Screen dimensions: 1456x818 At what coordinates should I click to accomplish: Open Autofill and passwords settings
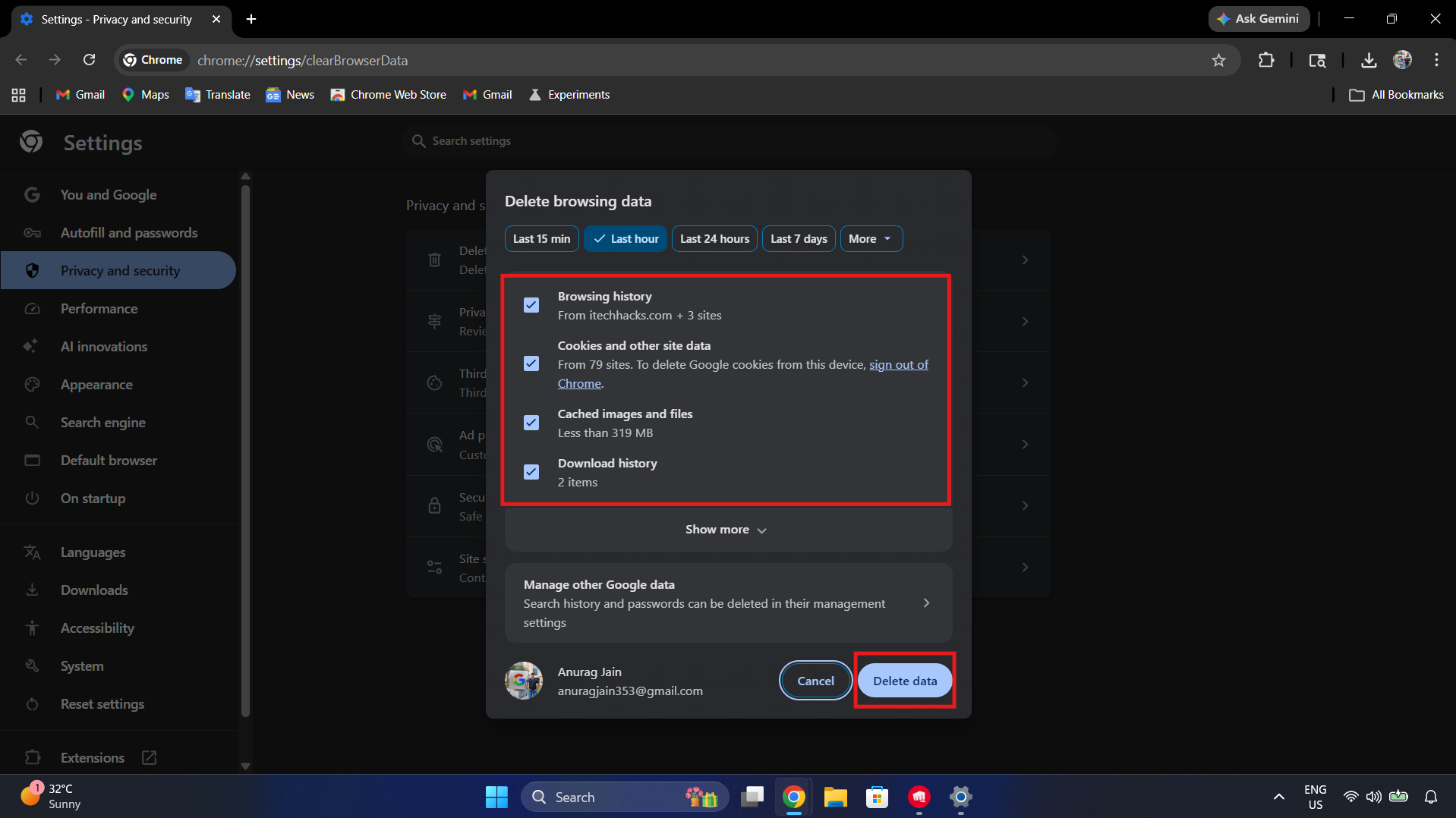119,233
